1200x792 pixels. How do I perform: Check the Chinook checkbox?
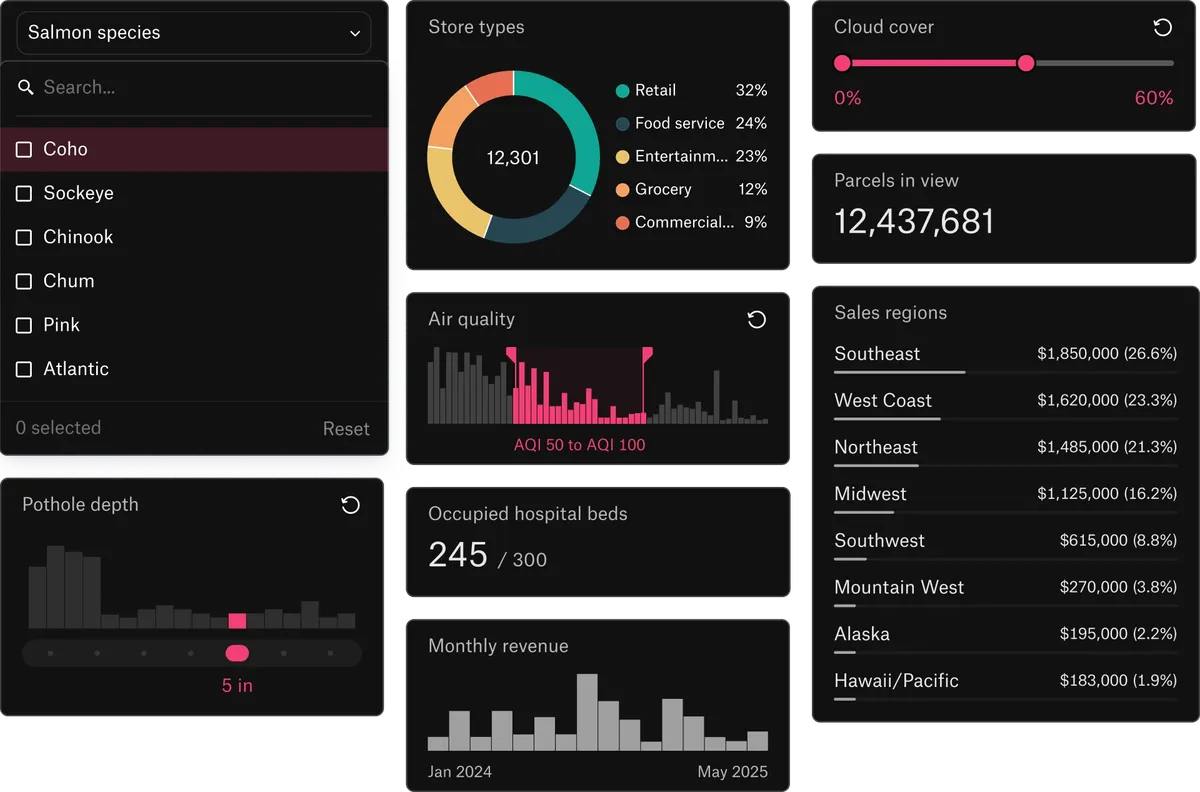pyautogui.click(x=24, y=237)
